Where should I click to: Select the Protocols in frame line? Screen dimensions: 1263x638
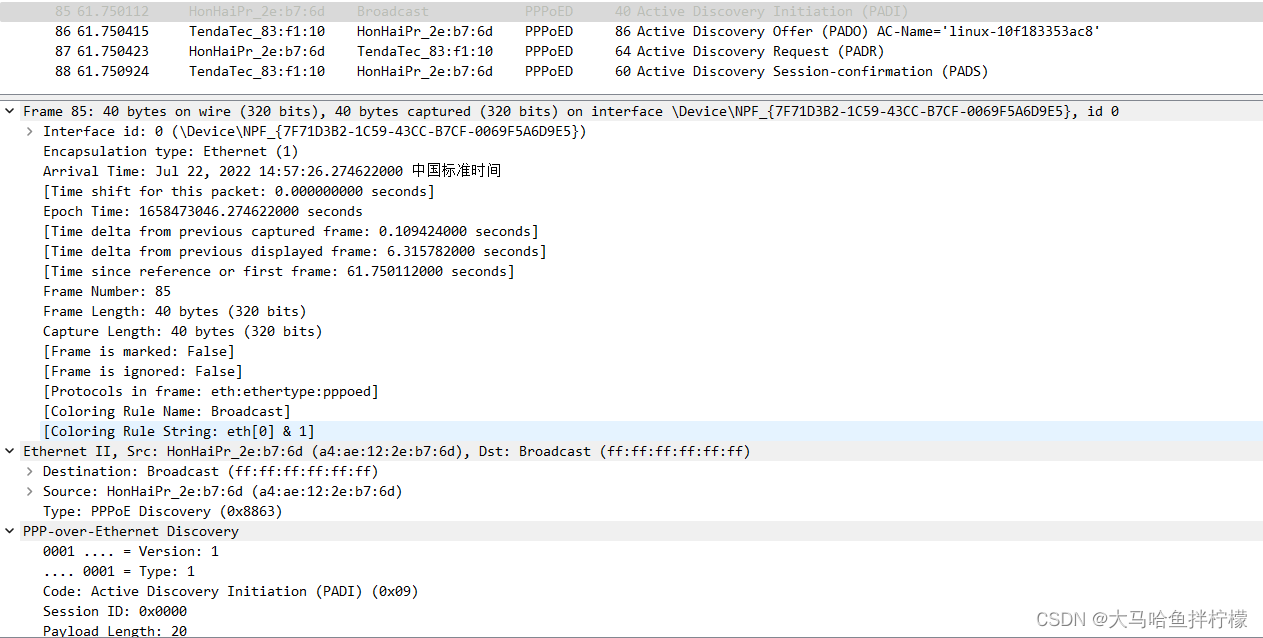210,392
